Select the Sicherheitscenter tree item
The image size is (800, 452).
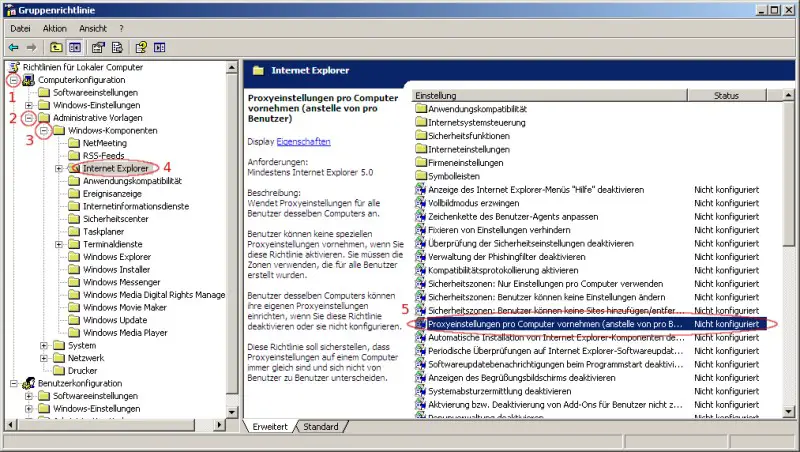pos(116,219)
